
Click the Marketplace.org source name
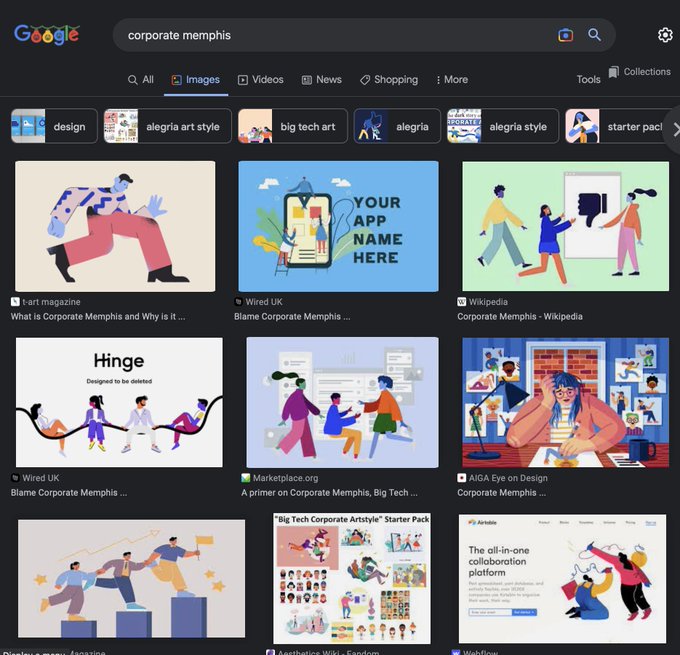285,478
